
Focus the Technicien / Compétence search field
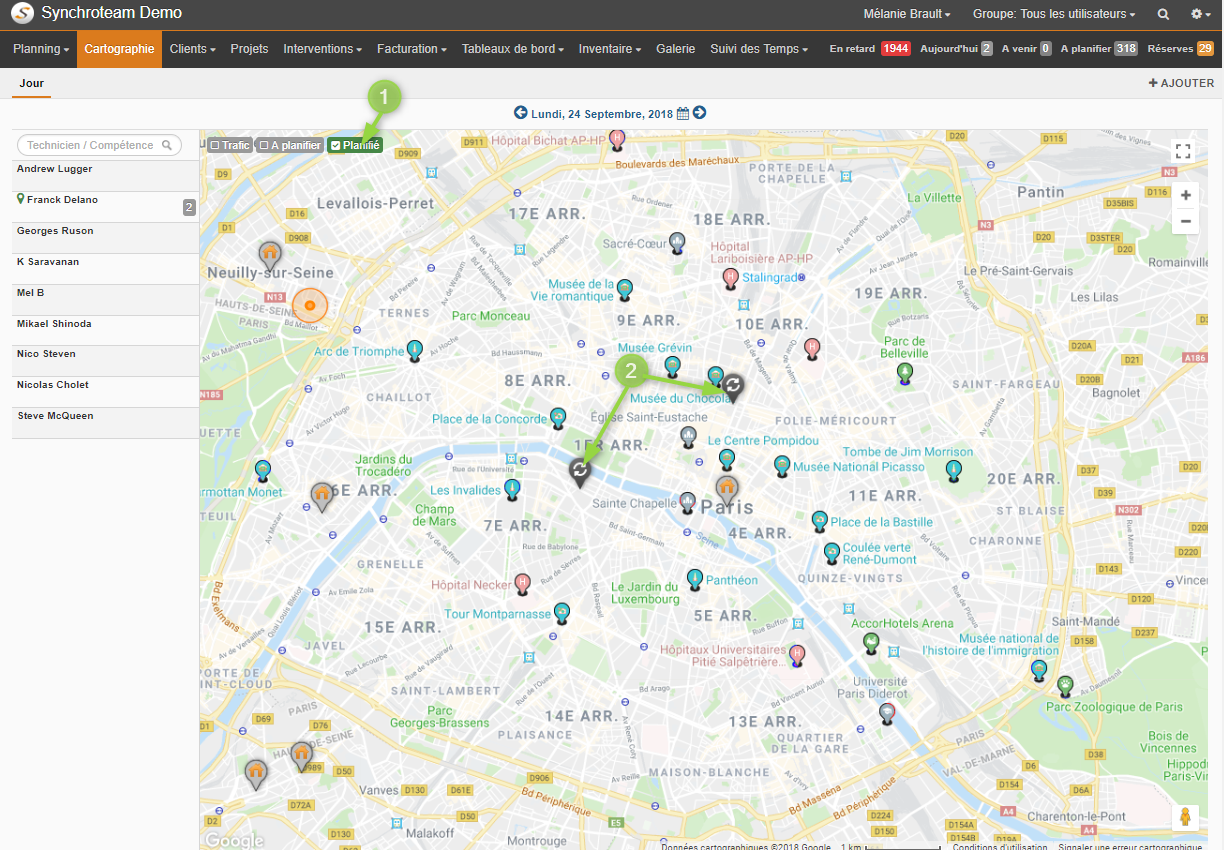pyautogui.click(x=100, y=145)
